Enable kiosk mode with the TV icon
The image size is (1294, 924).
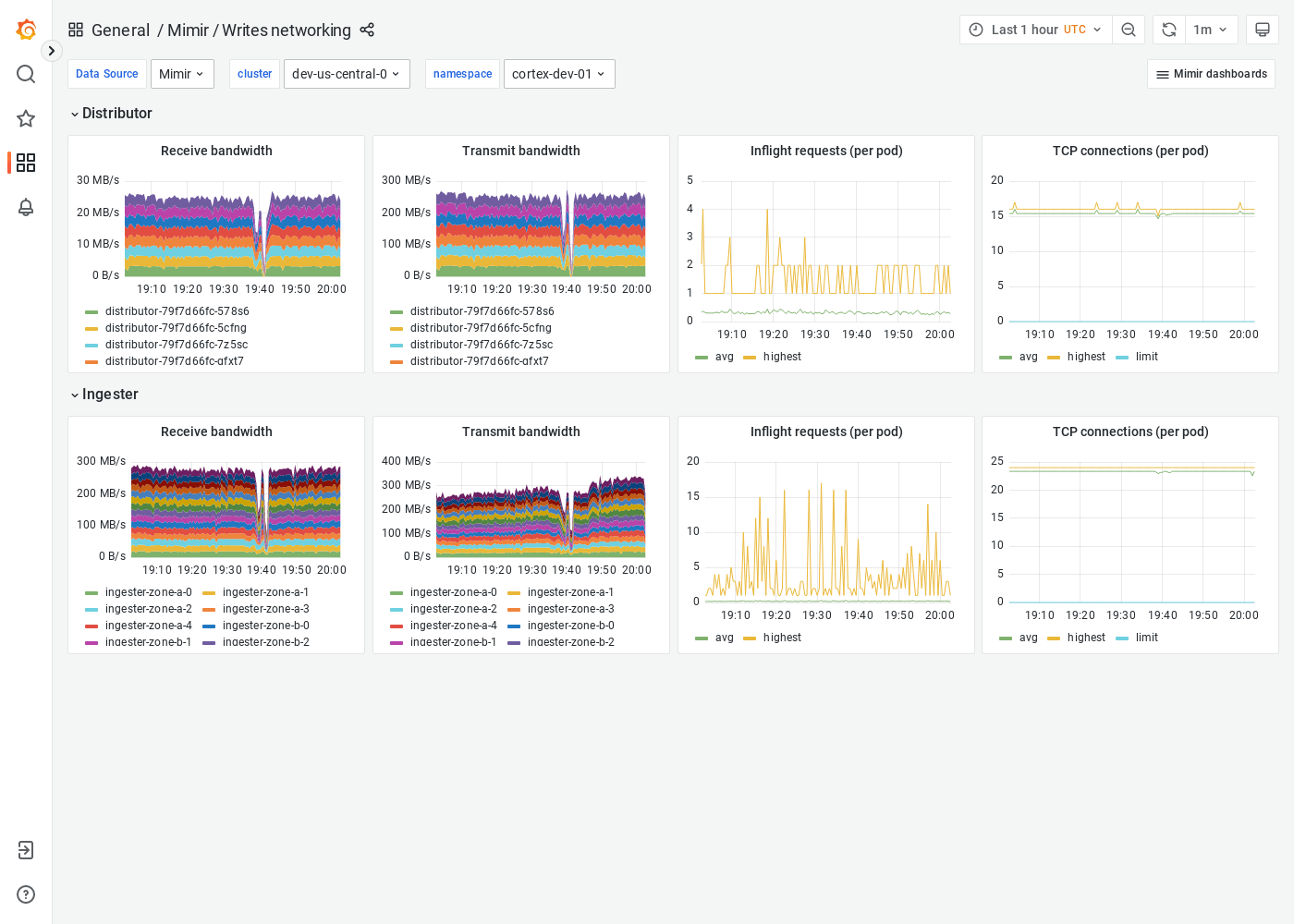pyautogui.click(x=1263, y=29)
